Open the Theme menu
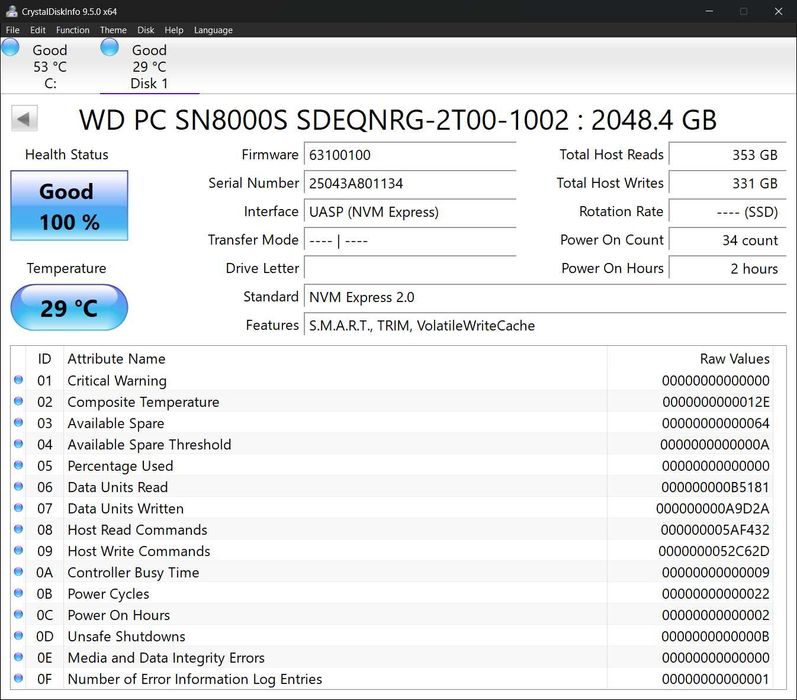797x700 pixels. click(x=113, y=30)
